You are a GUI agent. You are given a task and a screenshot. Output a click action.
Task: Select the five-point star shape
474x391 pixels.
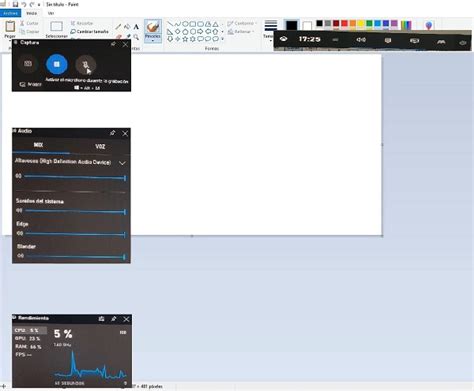coord(185,39)
